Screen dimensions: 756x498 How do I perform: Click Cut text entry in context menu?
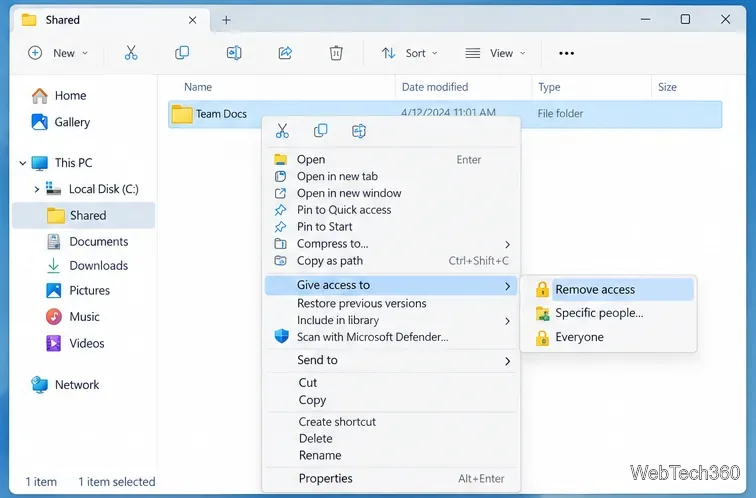coord(392,383)
